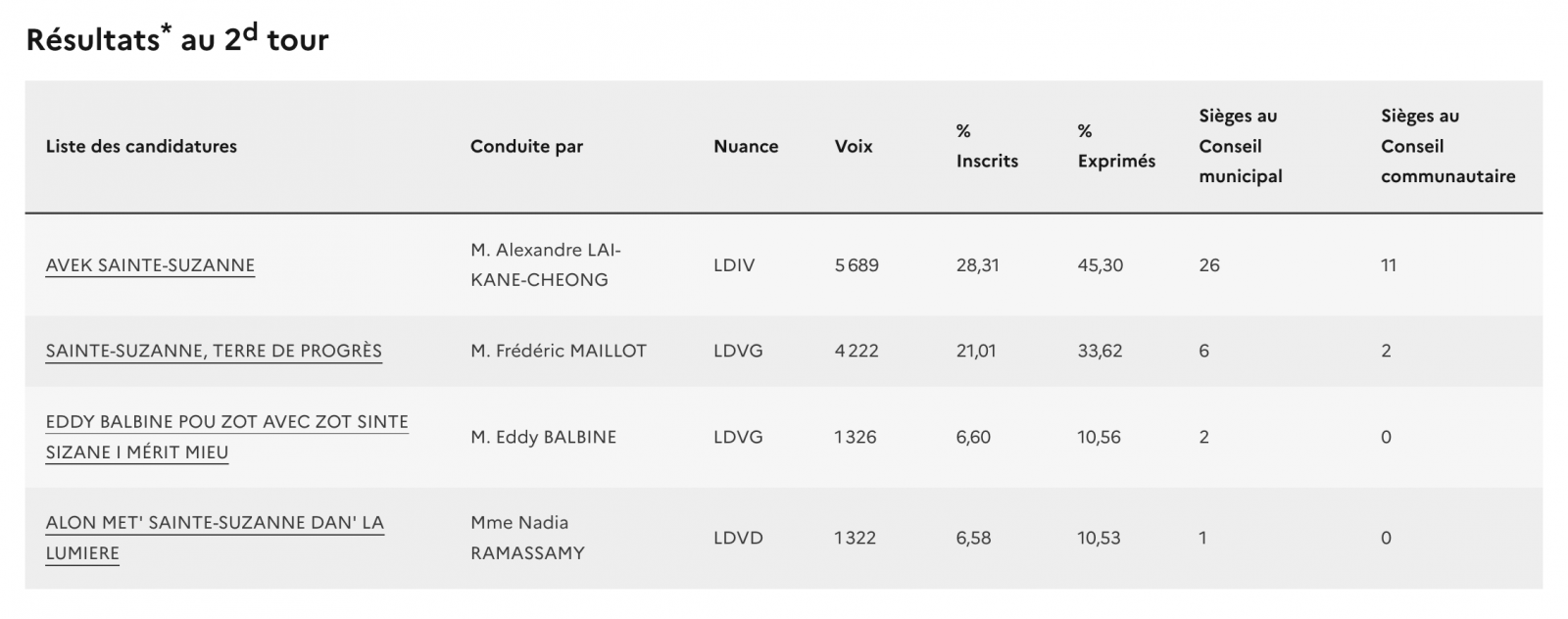Click 'Sièges au Conseil municipal' header
Image resolution: width=1568 pixels, height=619 pixels.
1240,146
